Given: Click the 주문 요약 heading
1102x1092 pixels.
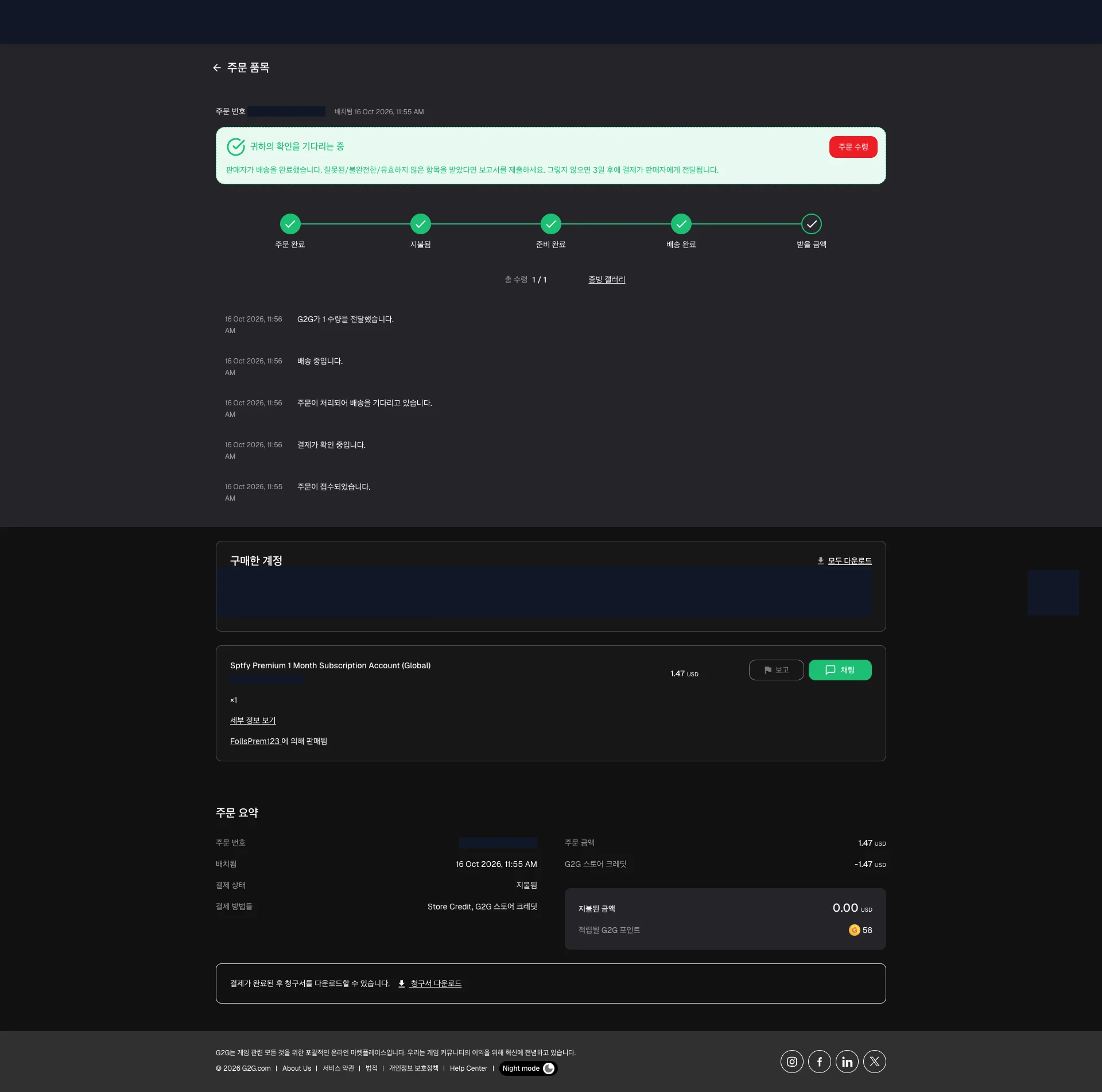Looking at the screenshot, I should point(237,813).
